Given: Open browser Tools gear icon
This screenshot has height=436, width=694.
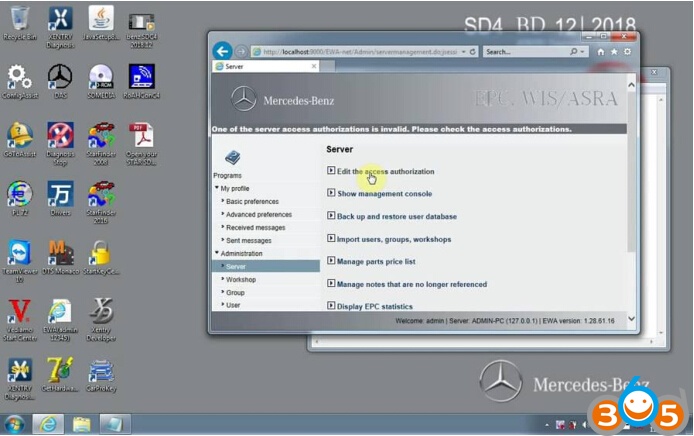Looking at the screenshot, I should [628, 52].
